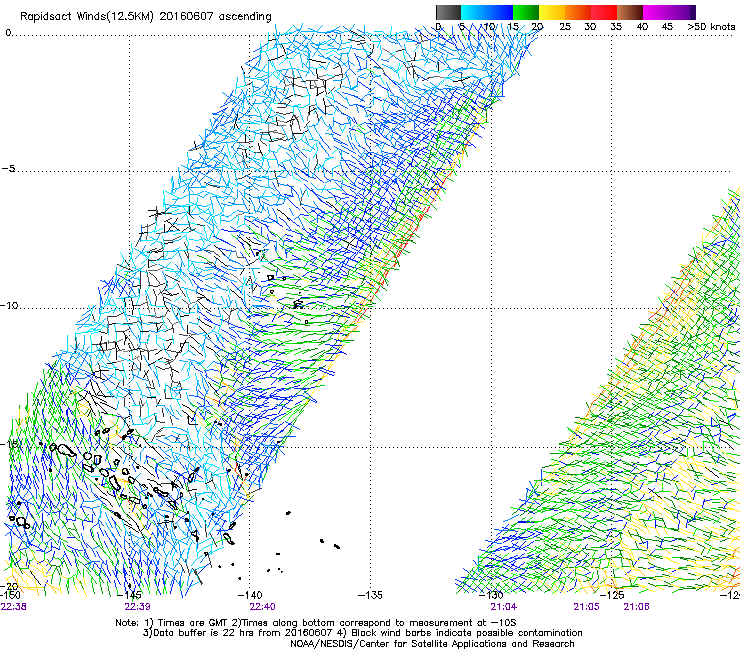Click the '40' value under the color legend
Viewport: 740px width, 650px height.
[x=642, y=27]
